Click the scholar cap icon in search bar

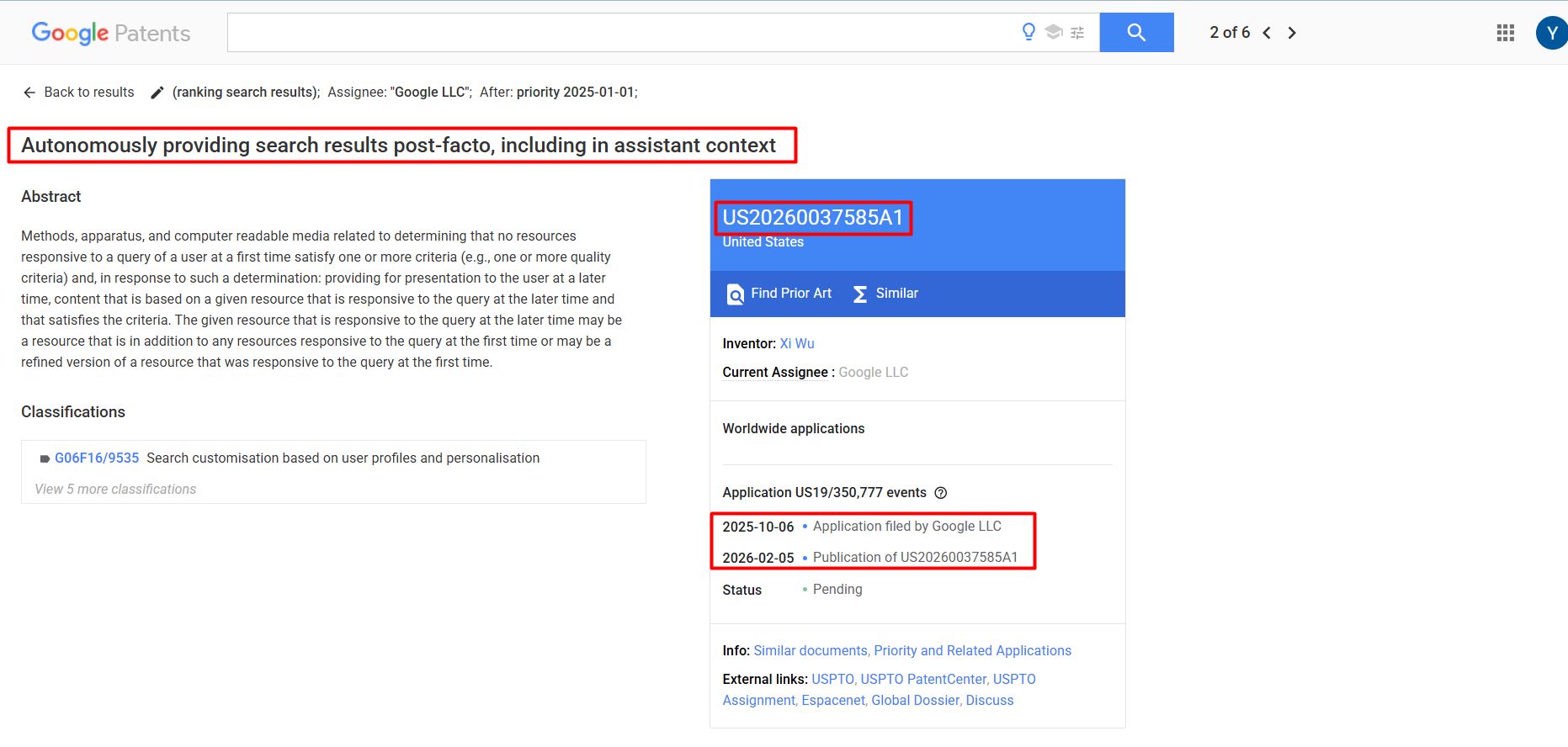tap(1054, 32)
